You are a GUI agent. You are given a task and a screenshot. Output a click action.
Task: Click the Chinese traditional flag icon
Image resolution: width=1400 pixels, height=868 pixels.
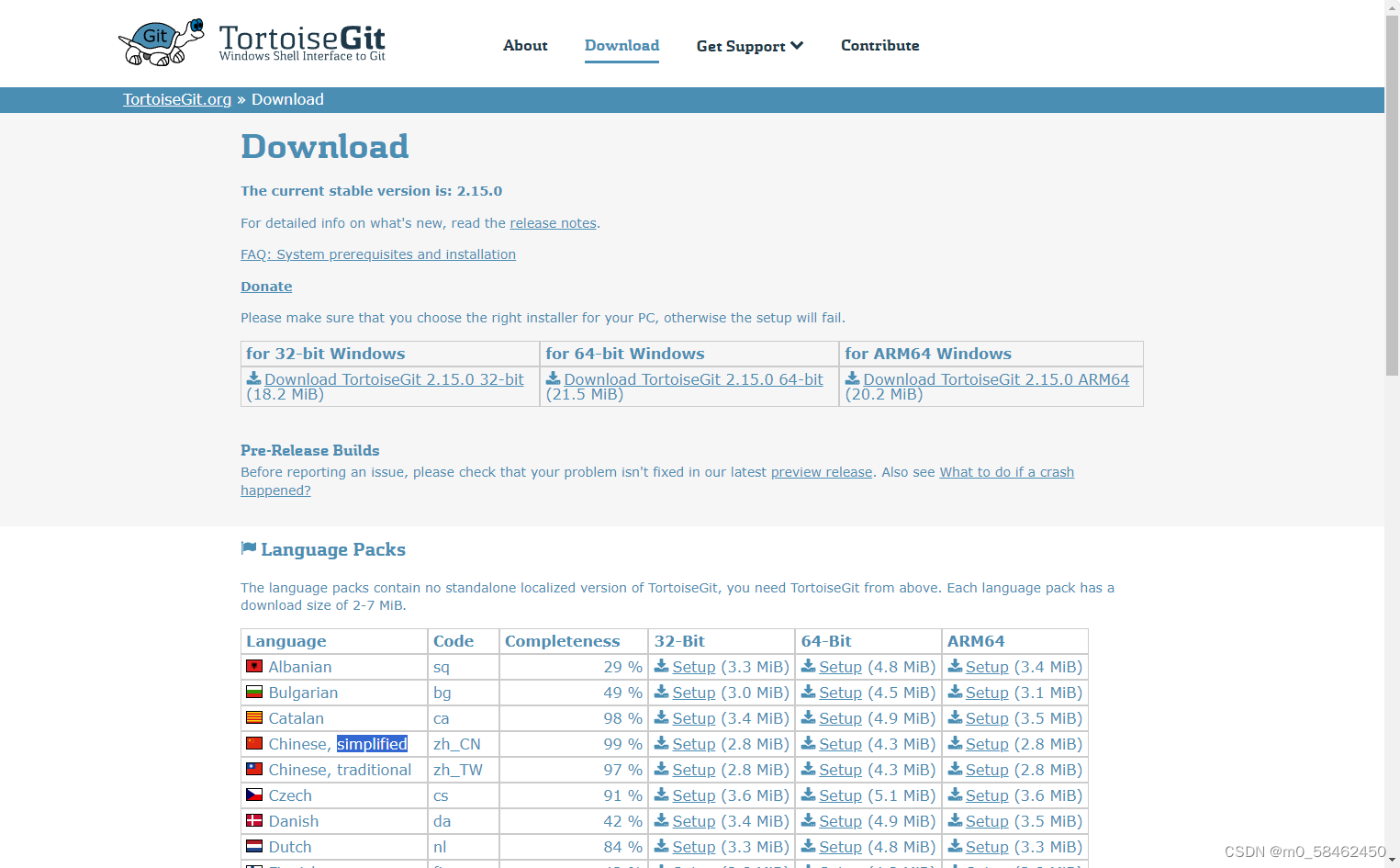pyautogui.click(x=254, y=769)
